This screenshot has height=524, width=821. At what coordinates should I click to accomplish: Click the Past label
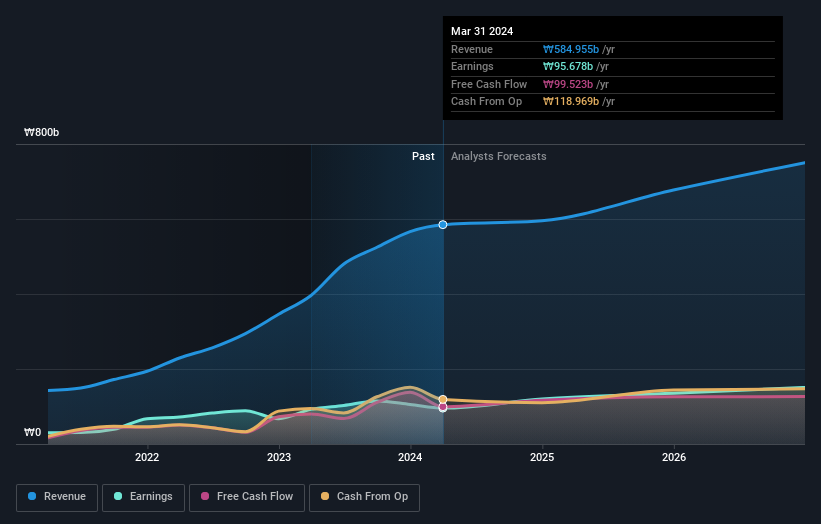423,157
